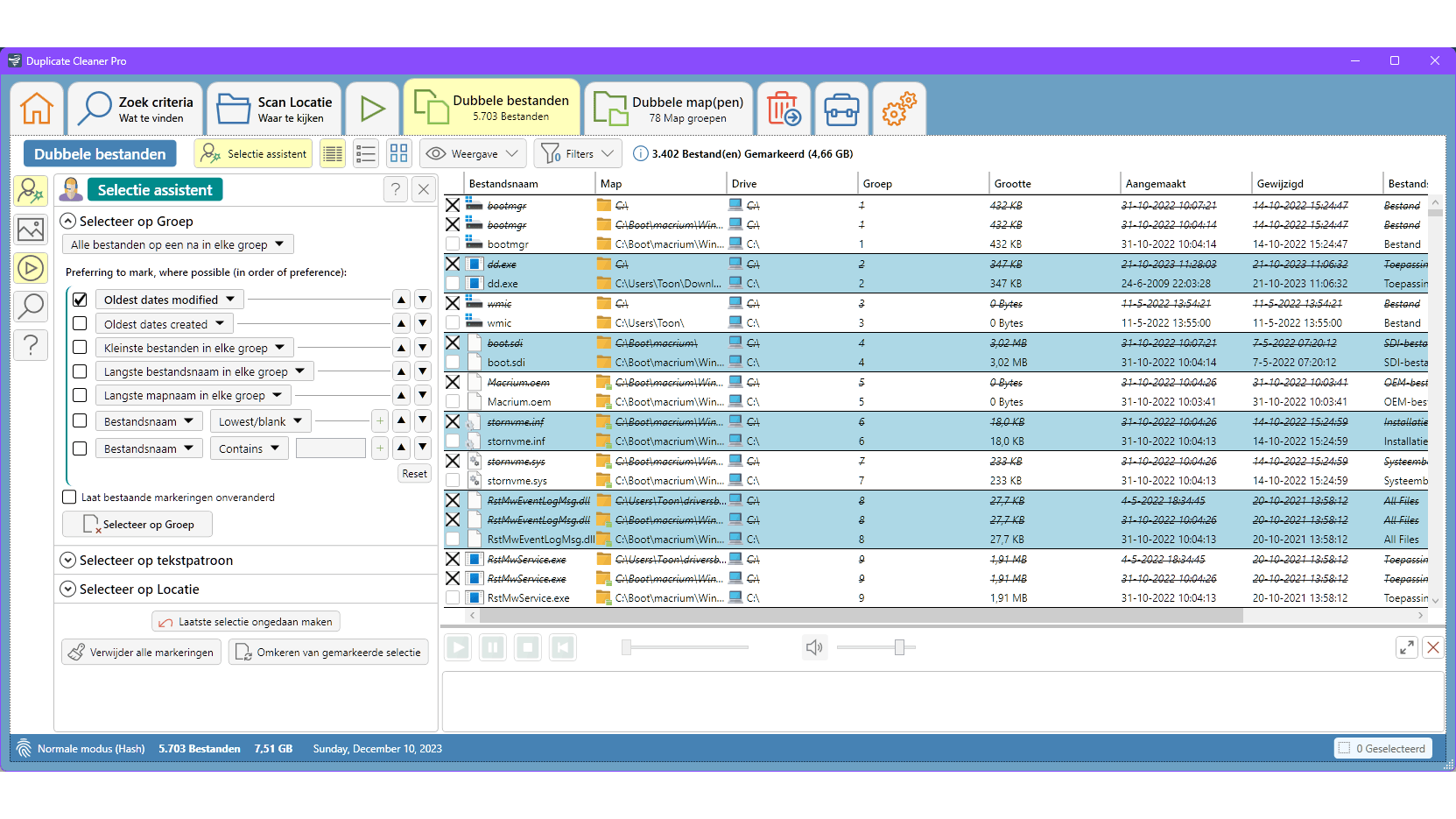Image resolution: width=1456 pixels, height=819 pixels.
Task: Open the toolbox icon
Action: [841, 109]
